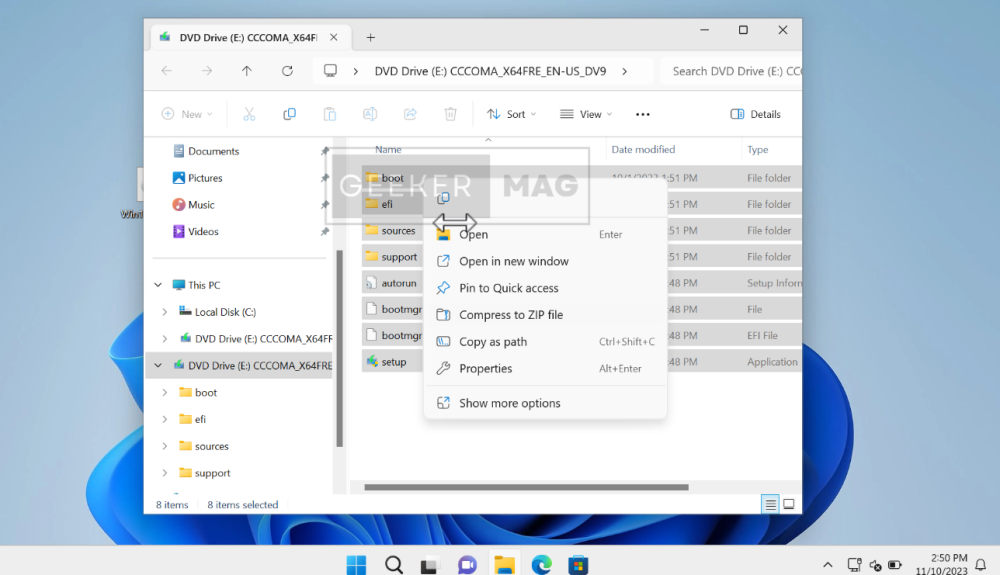Click File Explorer icon on taskbar

504,564
